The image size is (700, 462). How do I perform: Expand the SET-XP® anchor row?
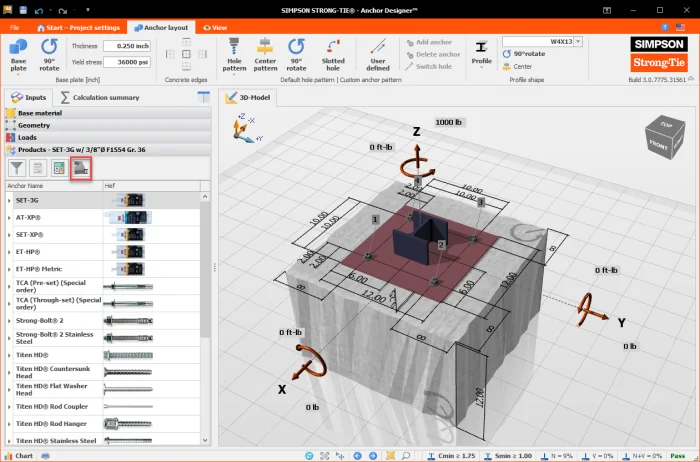9,235
